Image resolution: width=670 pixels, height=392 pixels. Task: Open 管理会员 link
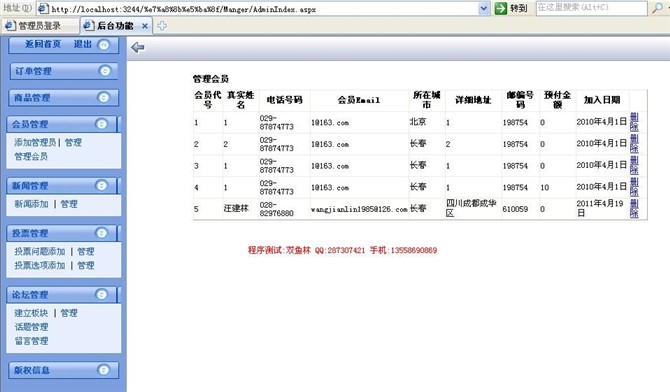(x=31, y=156)
